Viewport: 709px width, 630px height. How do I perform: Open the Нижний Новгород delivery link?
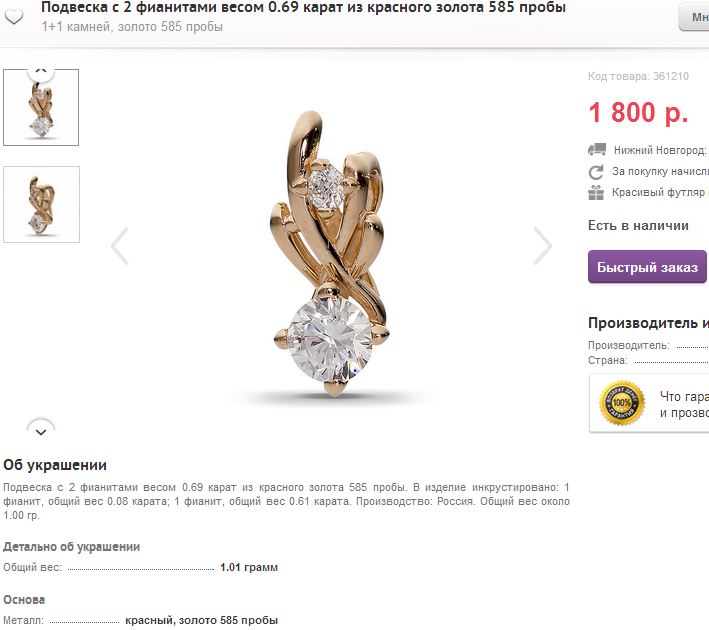coord(661,150)
